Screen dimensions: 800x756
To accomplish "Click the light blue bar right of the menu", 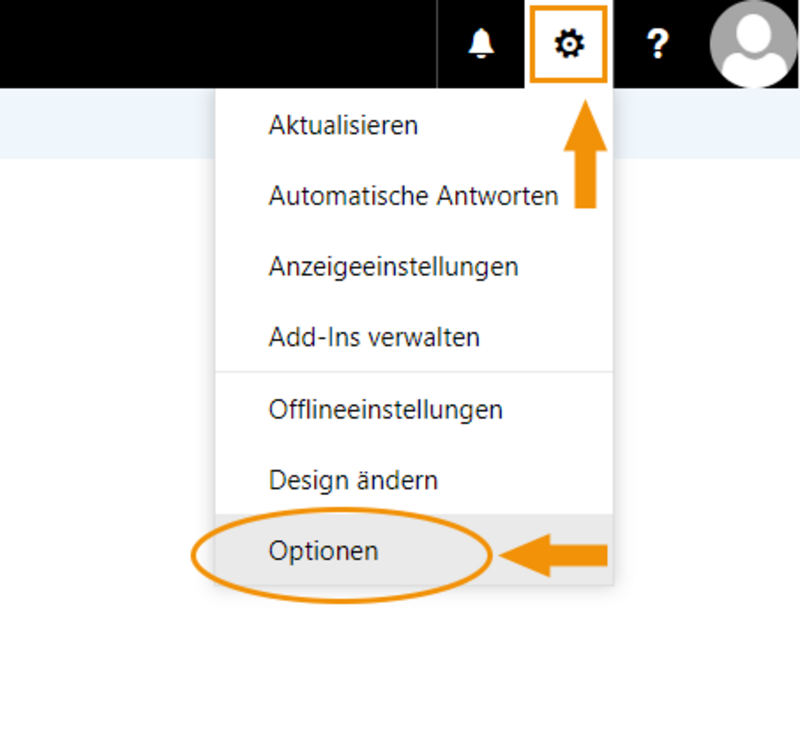I will coord(707,123).
